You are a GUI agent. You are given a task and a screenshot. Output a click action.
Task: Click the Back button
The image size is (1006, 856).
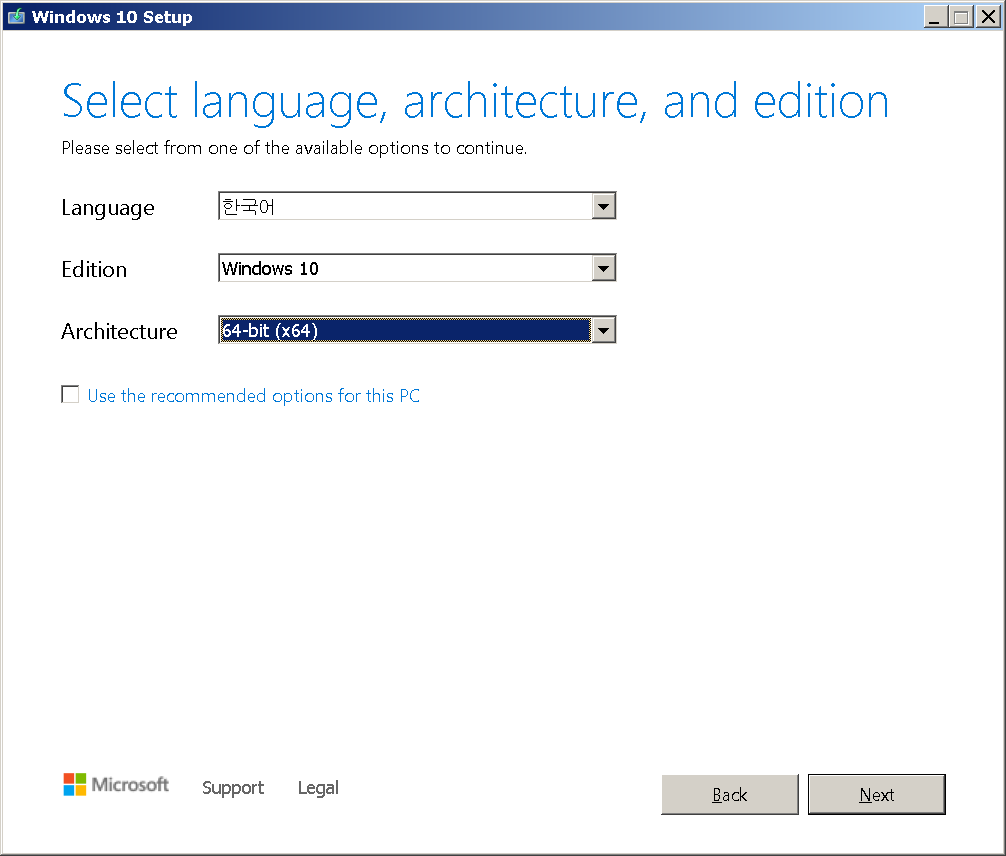coord(730,794)
